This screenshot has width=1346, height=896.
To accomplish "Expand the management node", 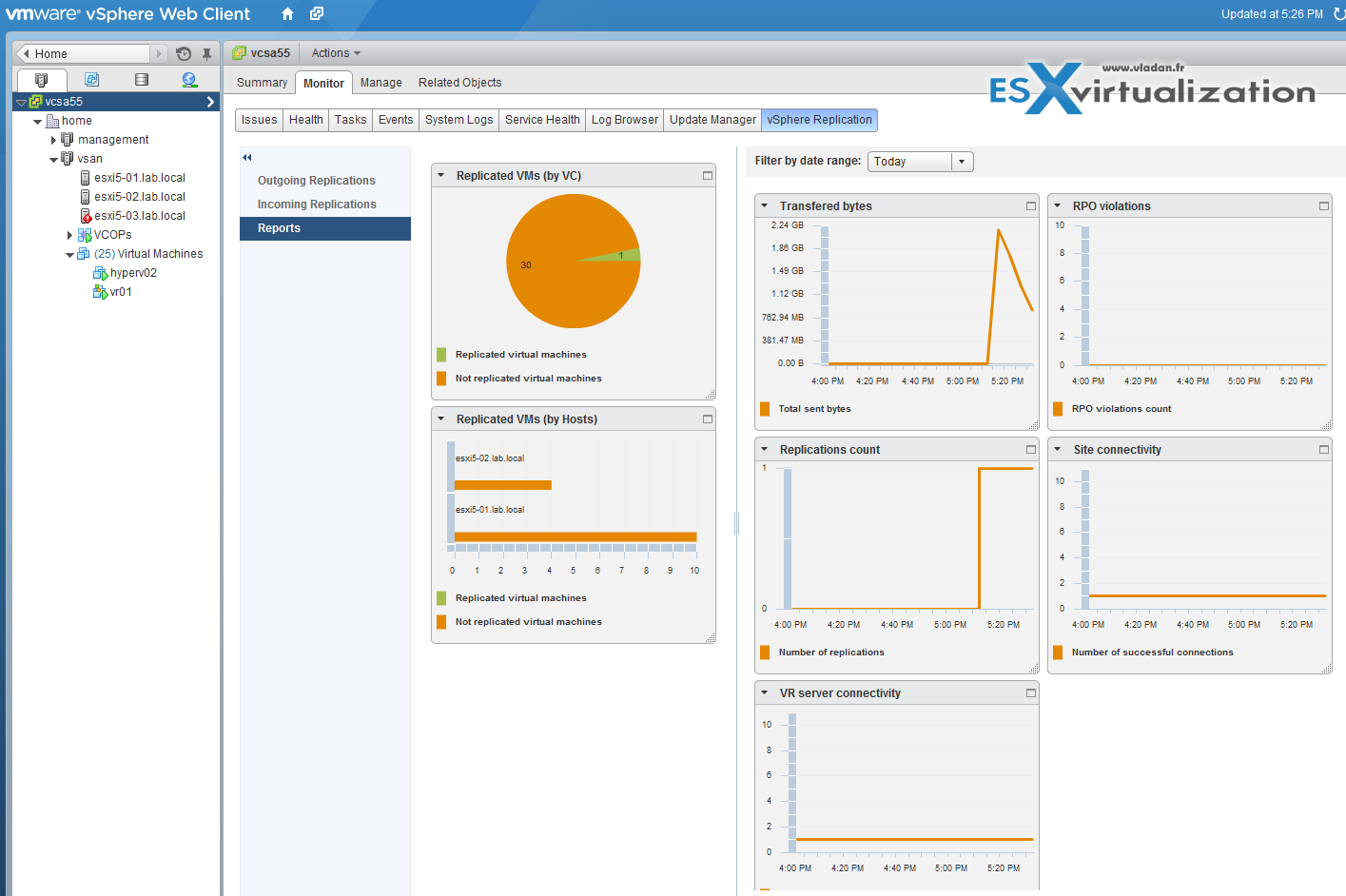I will tap(53, 140).
